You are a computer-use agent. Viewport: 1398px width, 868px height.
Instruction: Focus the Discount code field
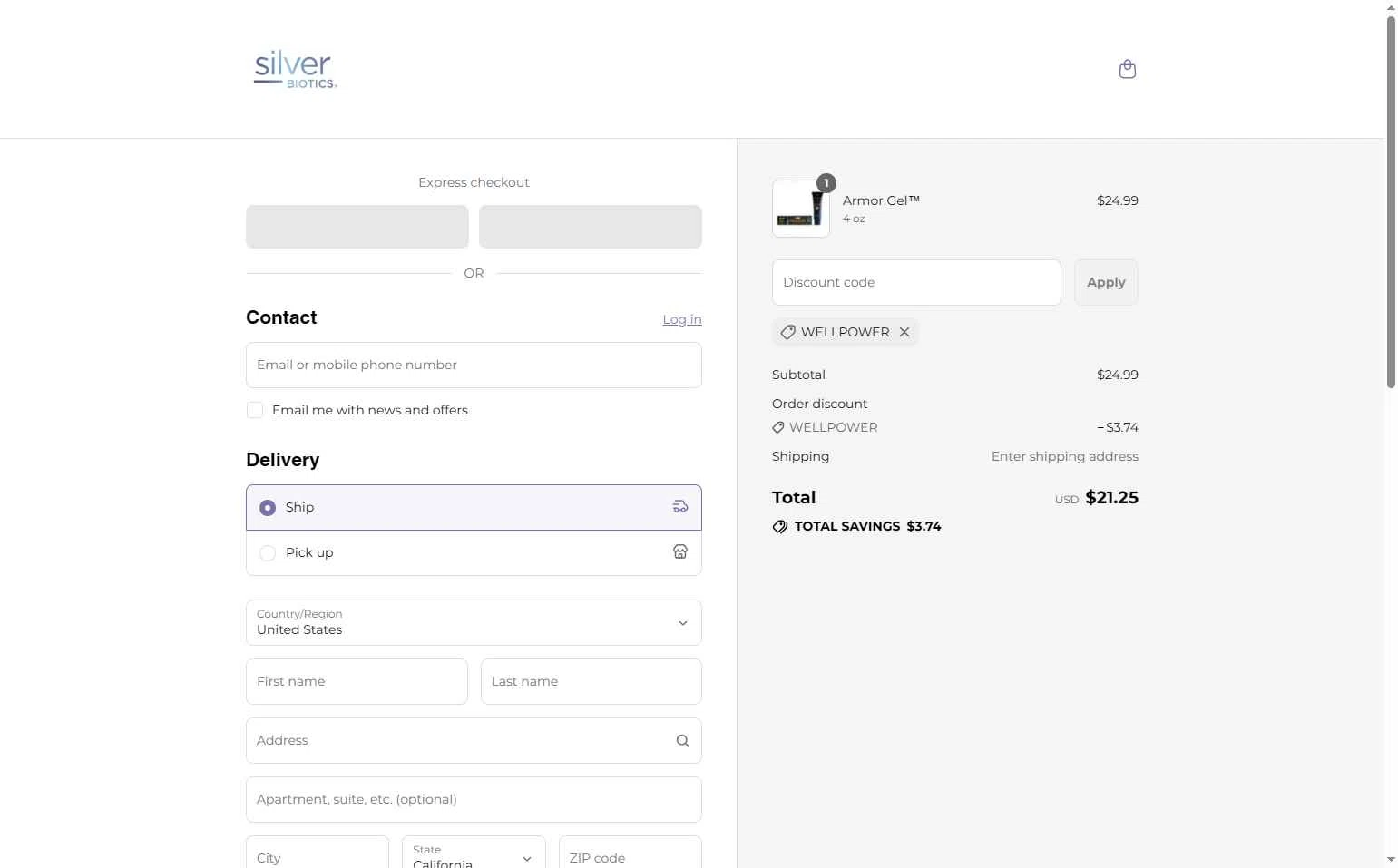click(x=916, y=282)
